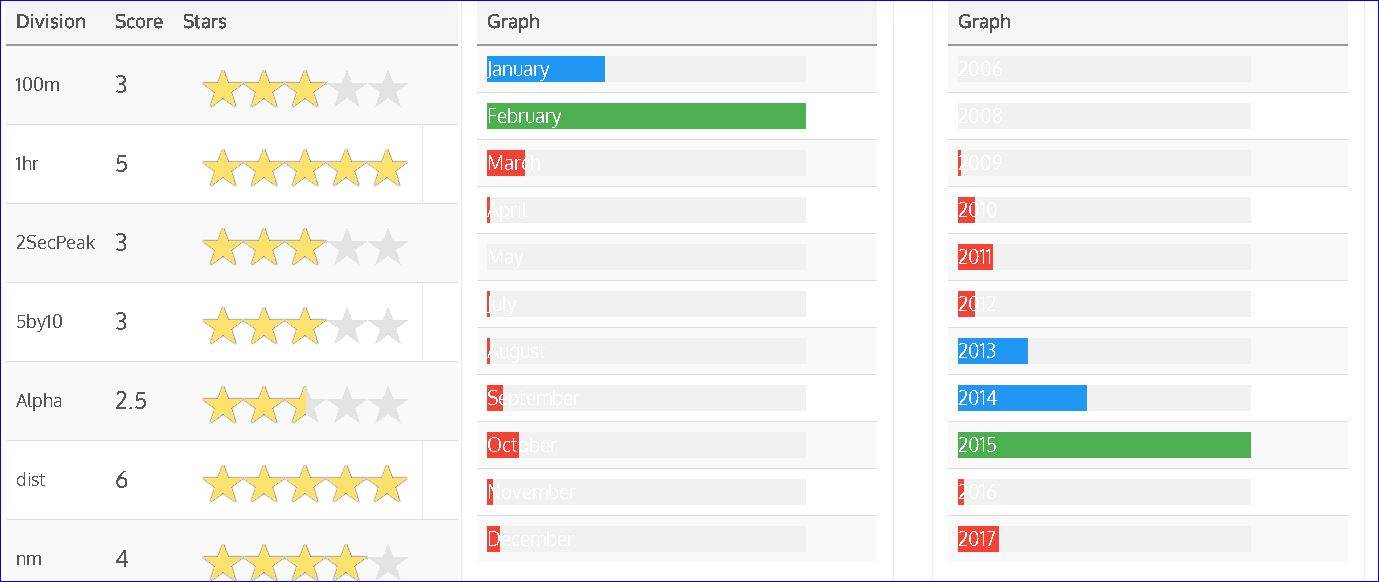
Task: Click the blue 2014 bar
Action: pos(1022,398)
